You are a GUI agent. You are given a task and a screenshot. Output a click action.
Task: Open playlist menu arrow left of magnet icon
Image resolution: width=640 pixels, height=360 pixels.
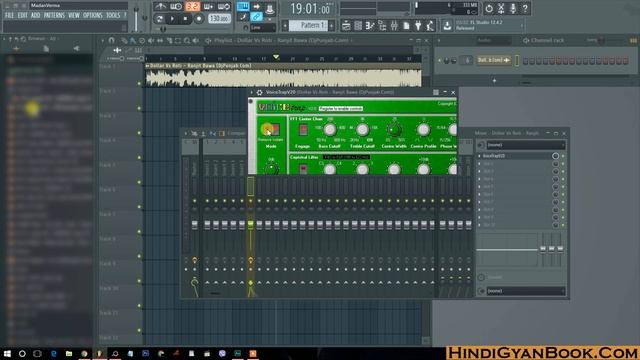pyautogui.click(x=103, y=40)
